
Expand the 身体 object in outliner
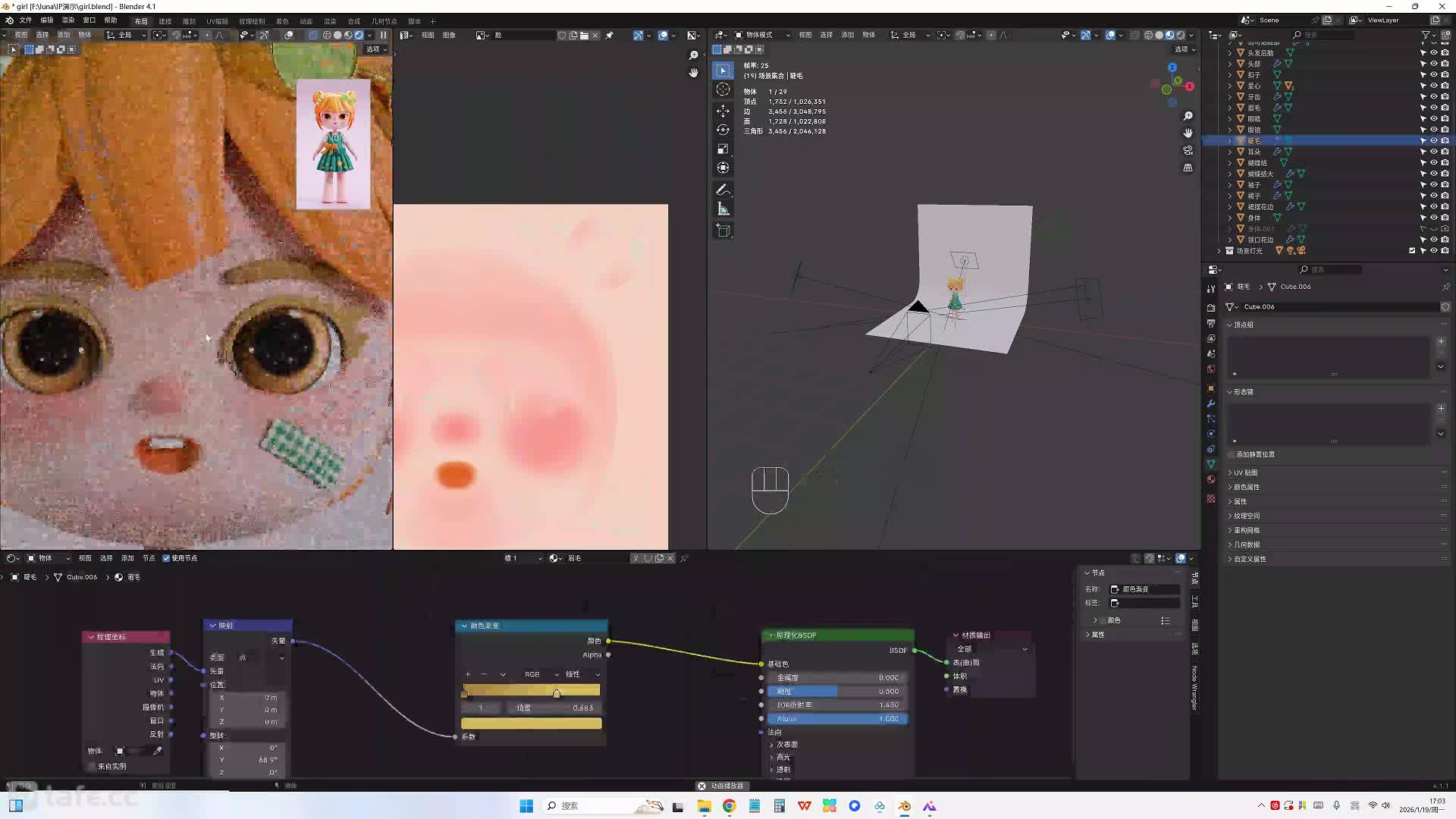1230,218
